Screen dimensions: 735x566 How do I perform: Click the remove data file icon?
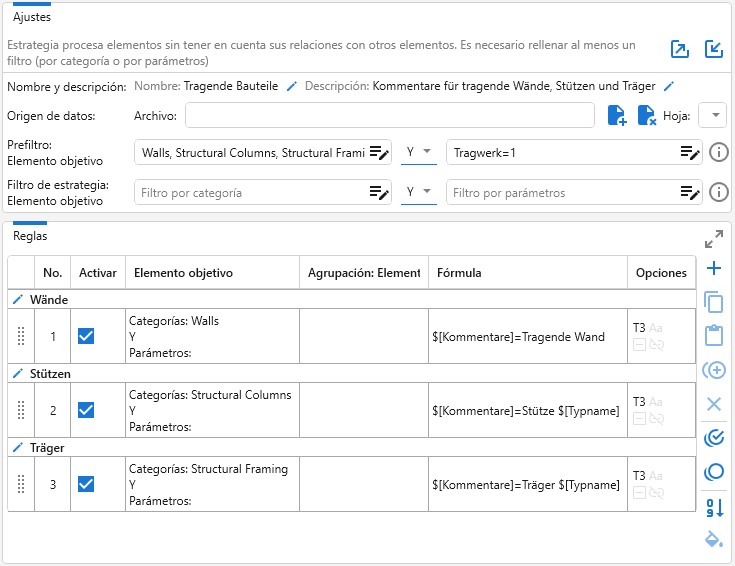coord(647,115)
